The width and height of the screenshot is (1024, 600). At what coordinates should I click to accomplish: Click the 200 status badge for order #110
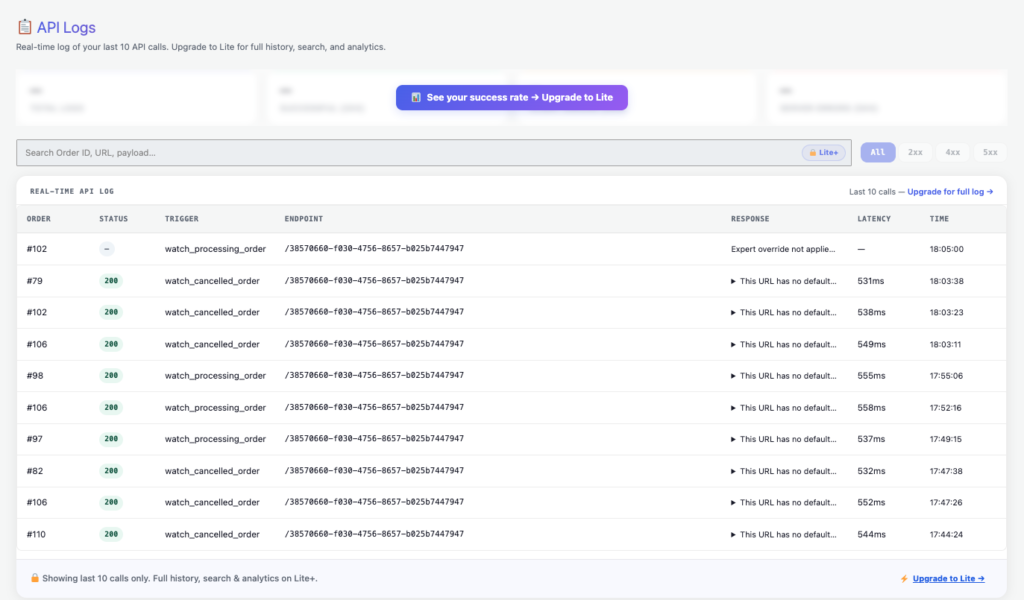tap(111, 534)
